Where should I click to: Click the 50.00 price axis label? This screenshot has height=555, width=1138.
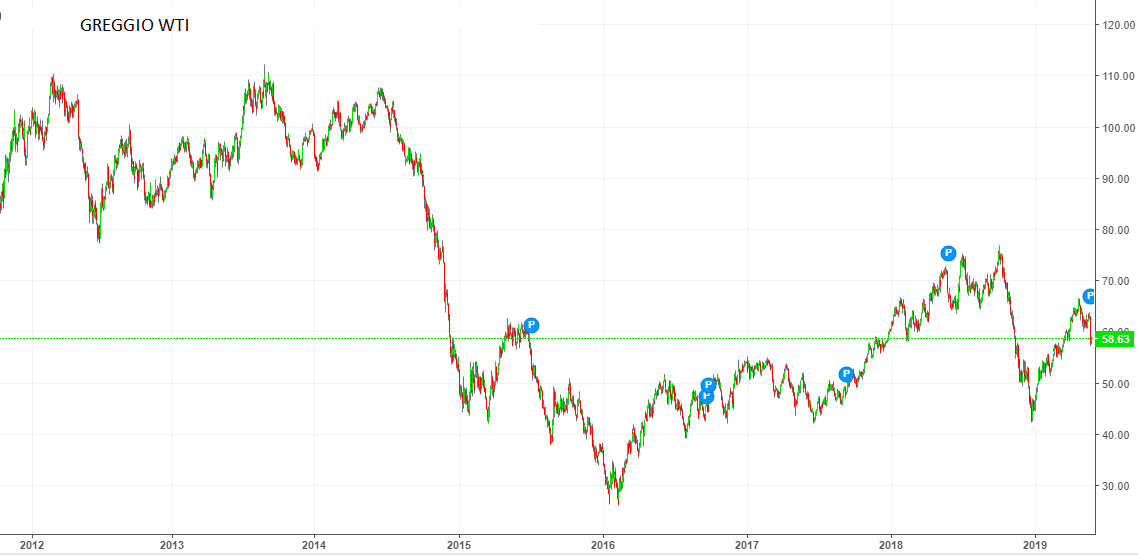coord(1117,384)
